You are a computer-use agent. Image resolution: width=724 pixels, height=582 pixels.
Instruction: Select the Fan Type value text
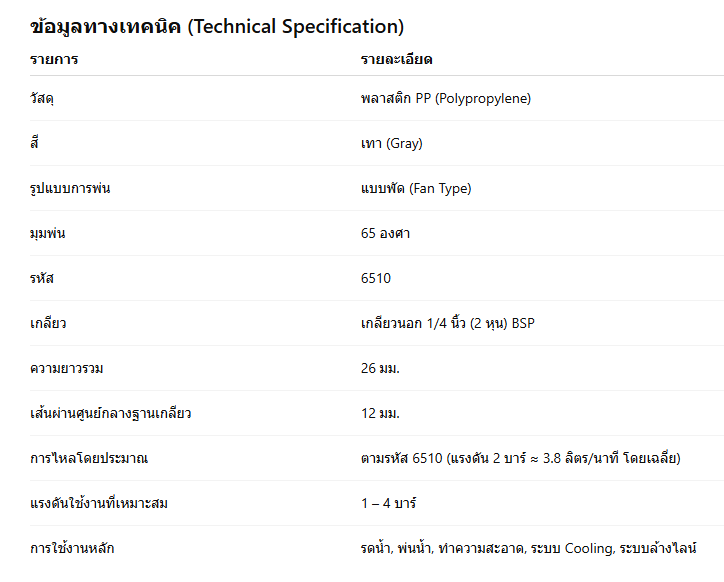coord(416,188)
